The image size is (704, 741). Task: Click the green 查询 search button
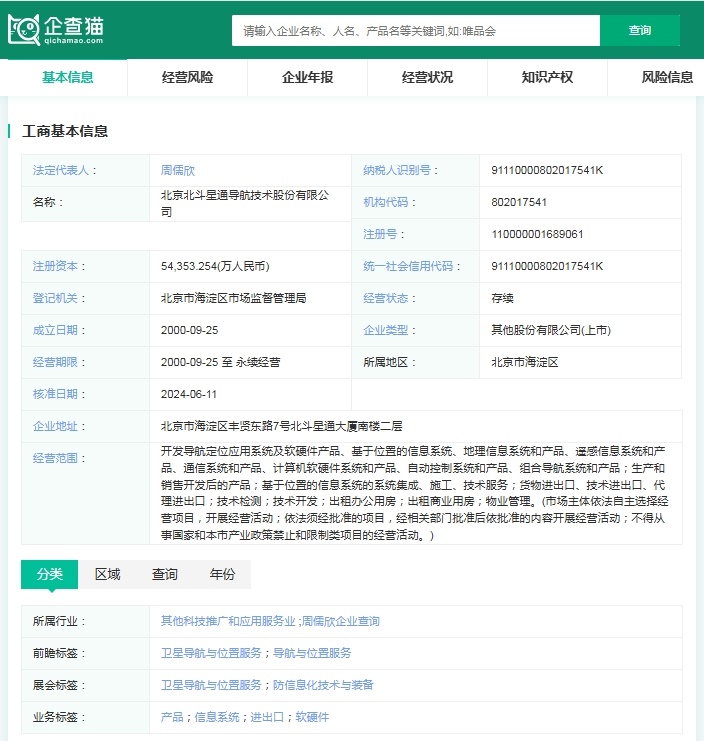pos(640,31)
